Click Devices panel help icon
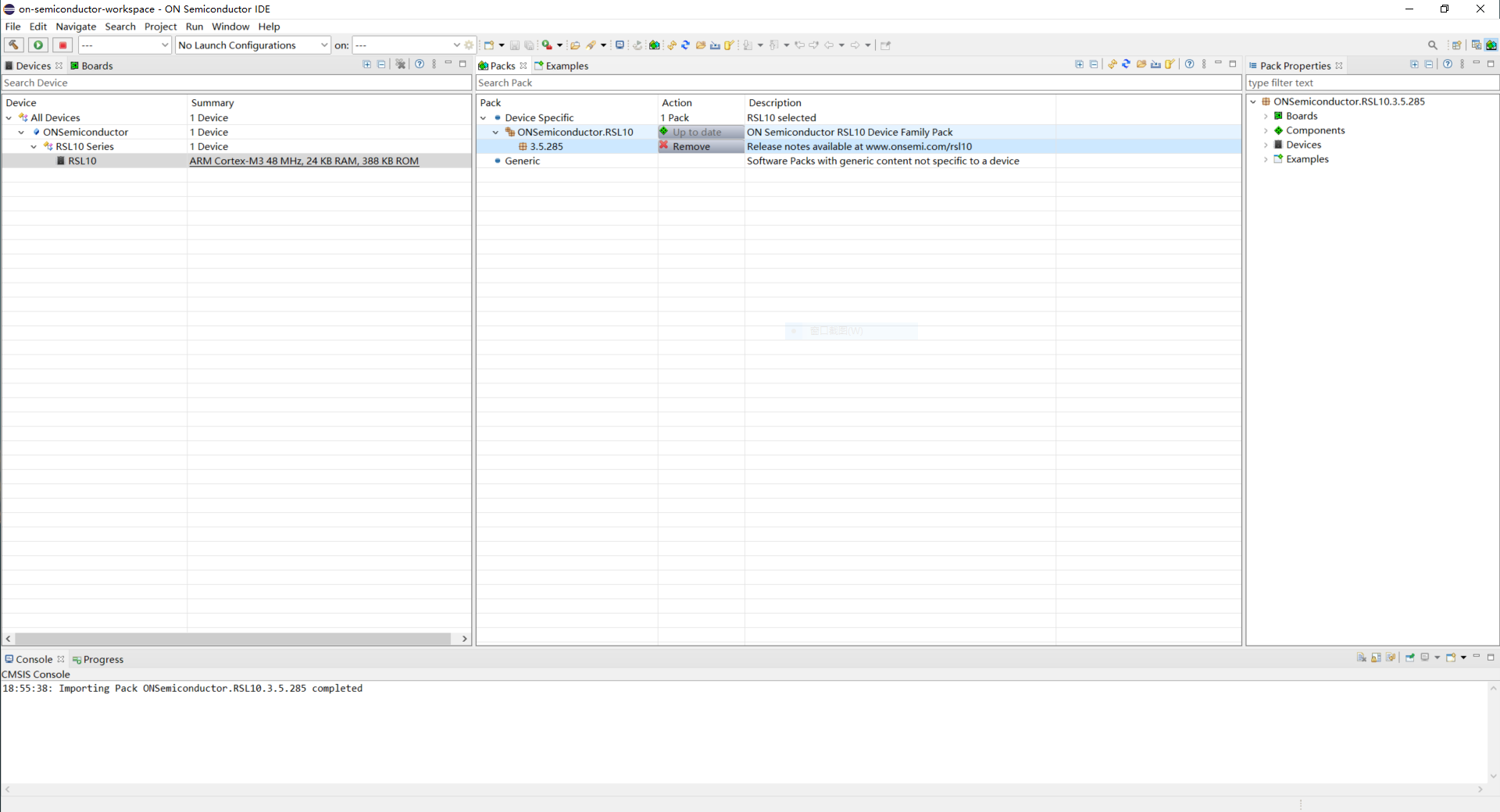 [420, 64]
